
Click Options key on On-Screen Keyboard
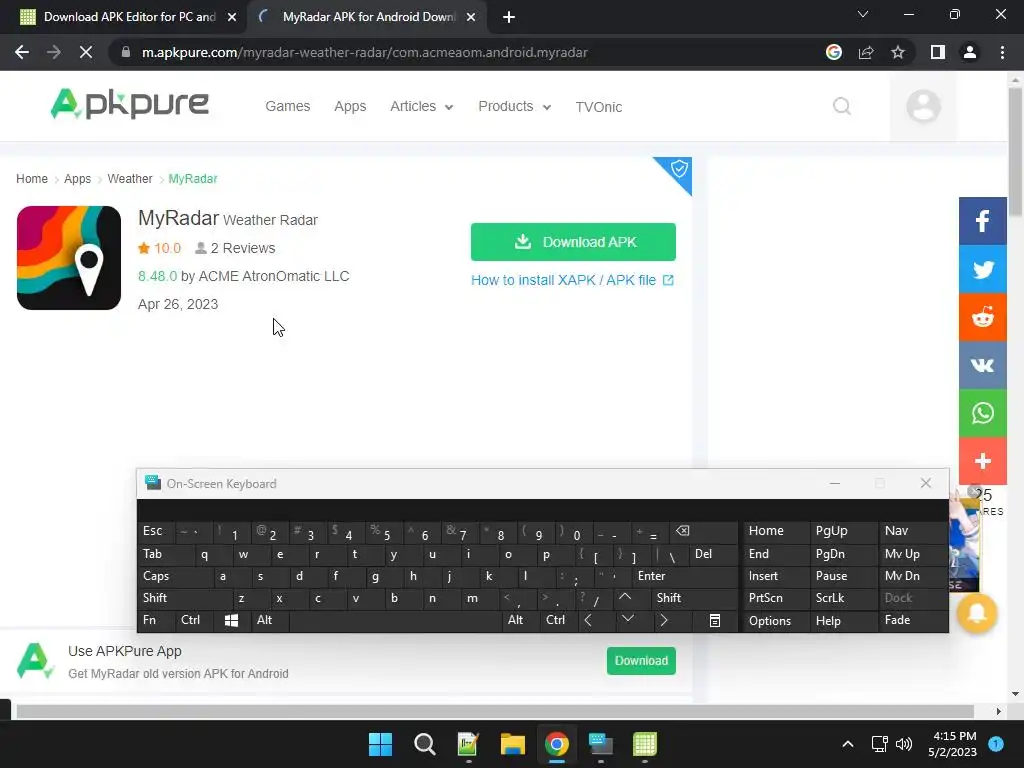(774, 620)
